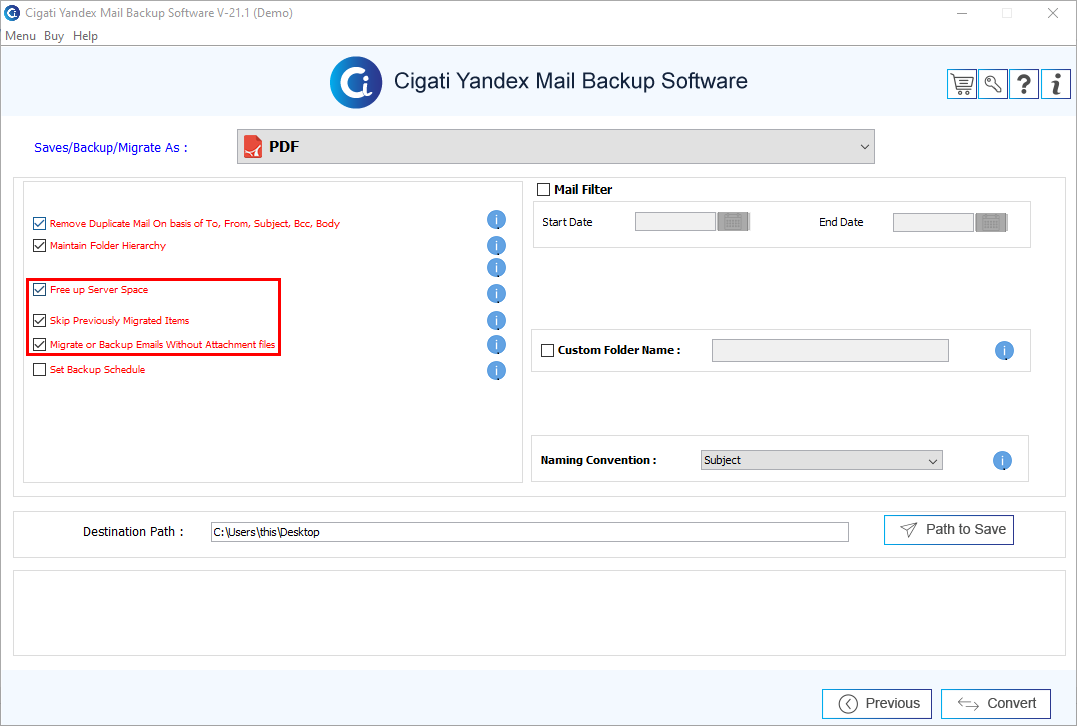
Task: Show info for Emails Without Attachment option
Action: point(496,344)
